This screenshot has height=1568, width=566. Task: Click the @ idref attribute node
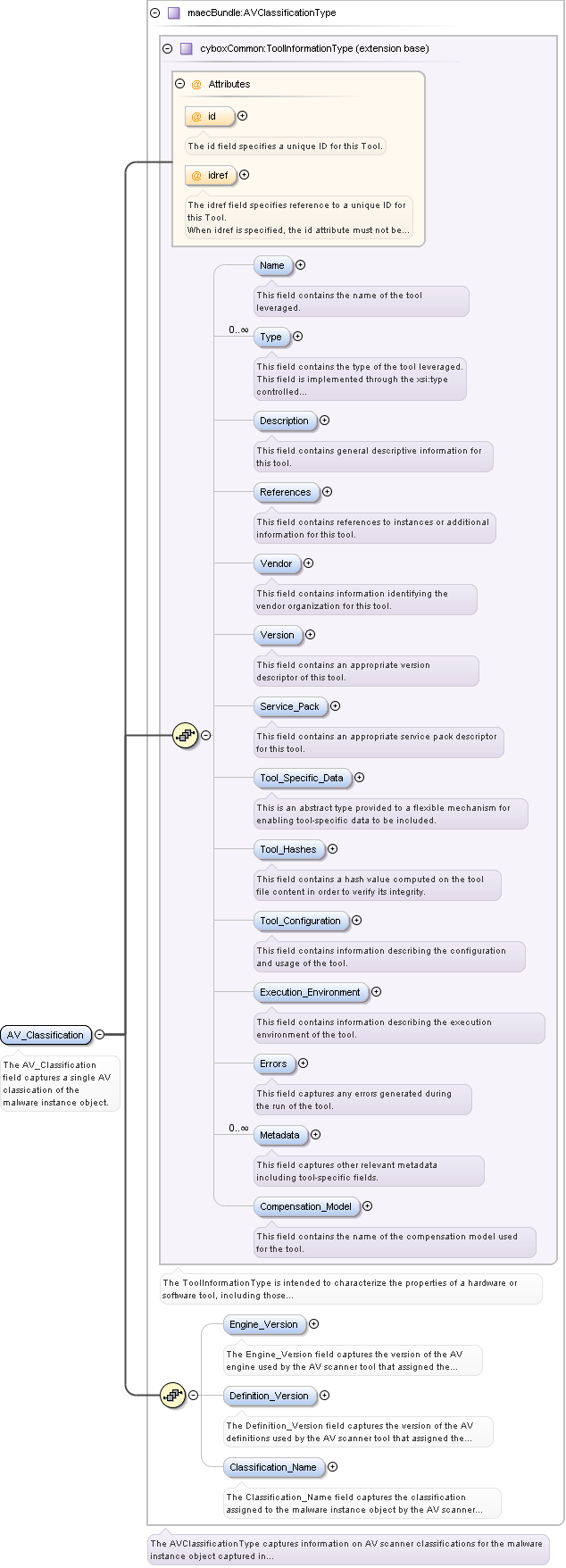pos(211,175)
